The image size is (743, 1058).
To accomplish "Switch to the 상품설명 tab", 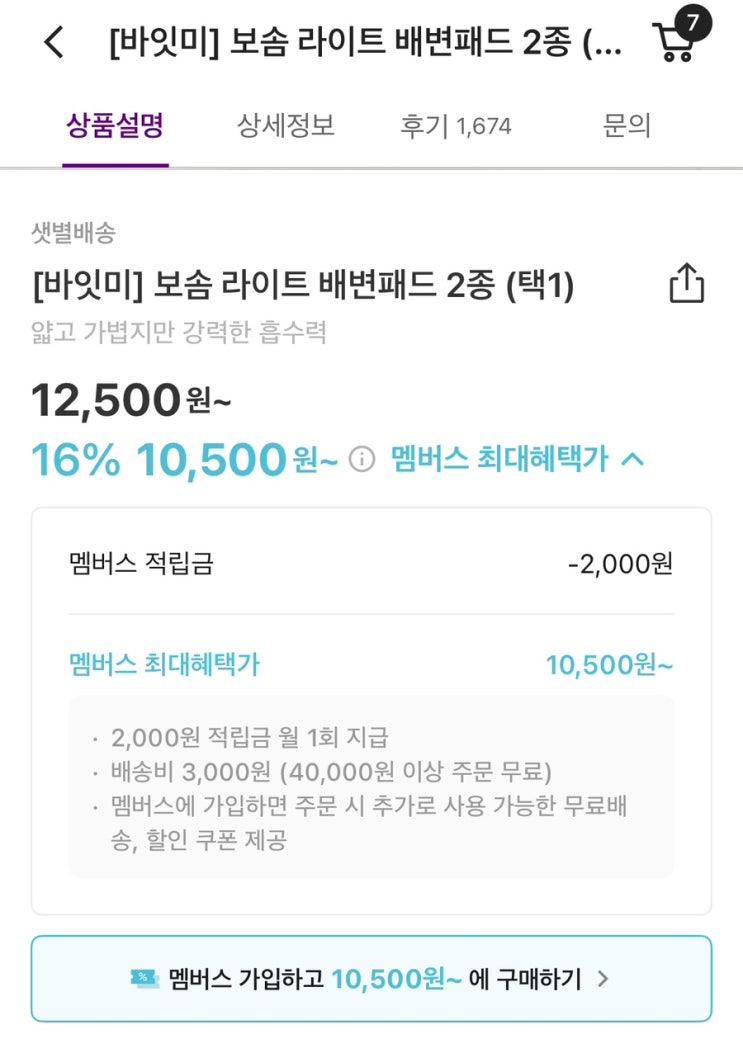I will pyautogui.click(x=115, y=126).
